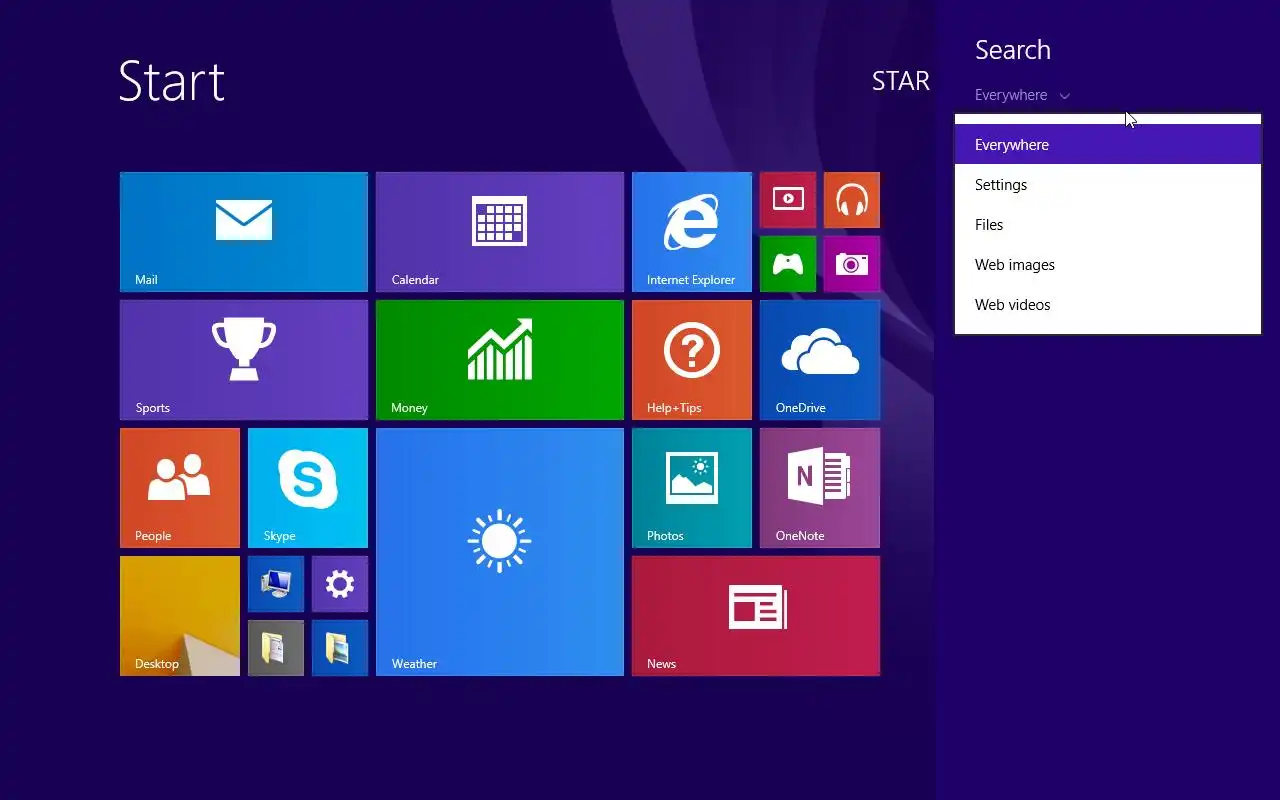Open the Pictures folder tile
Viewport: 1280px width, 800px height.
tap(340, 648)
